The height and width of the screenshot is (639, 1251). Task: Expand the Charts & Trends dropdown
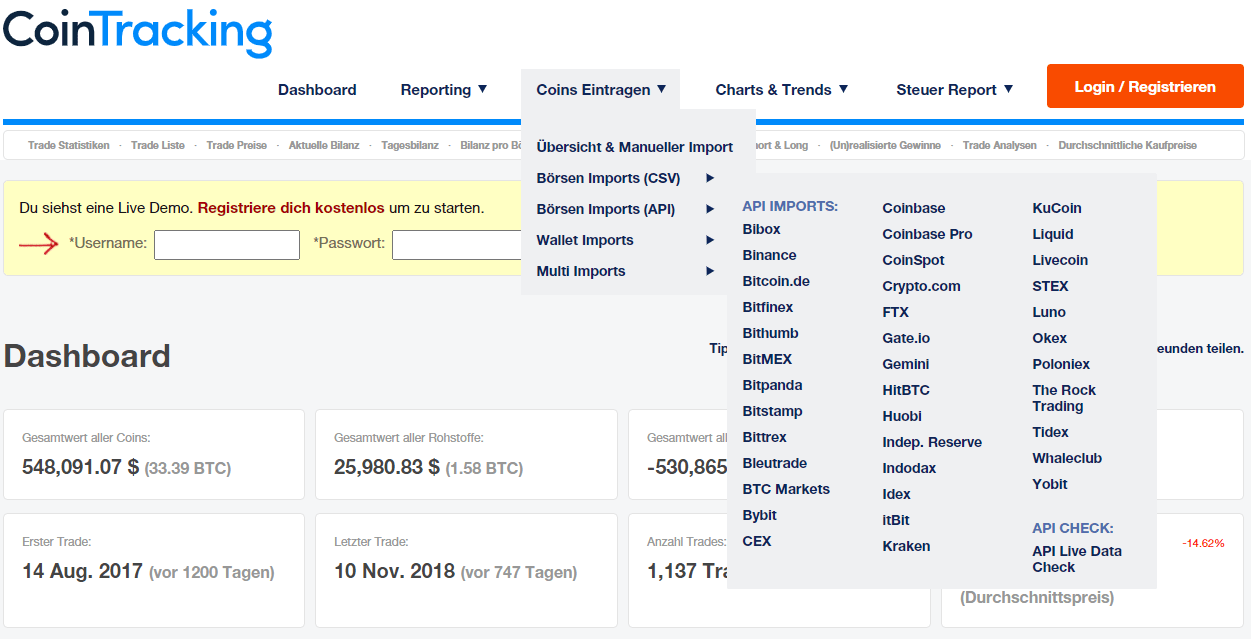point(781,89)
